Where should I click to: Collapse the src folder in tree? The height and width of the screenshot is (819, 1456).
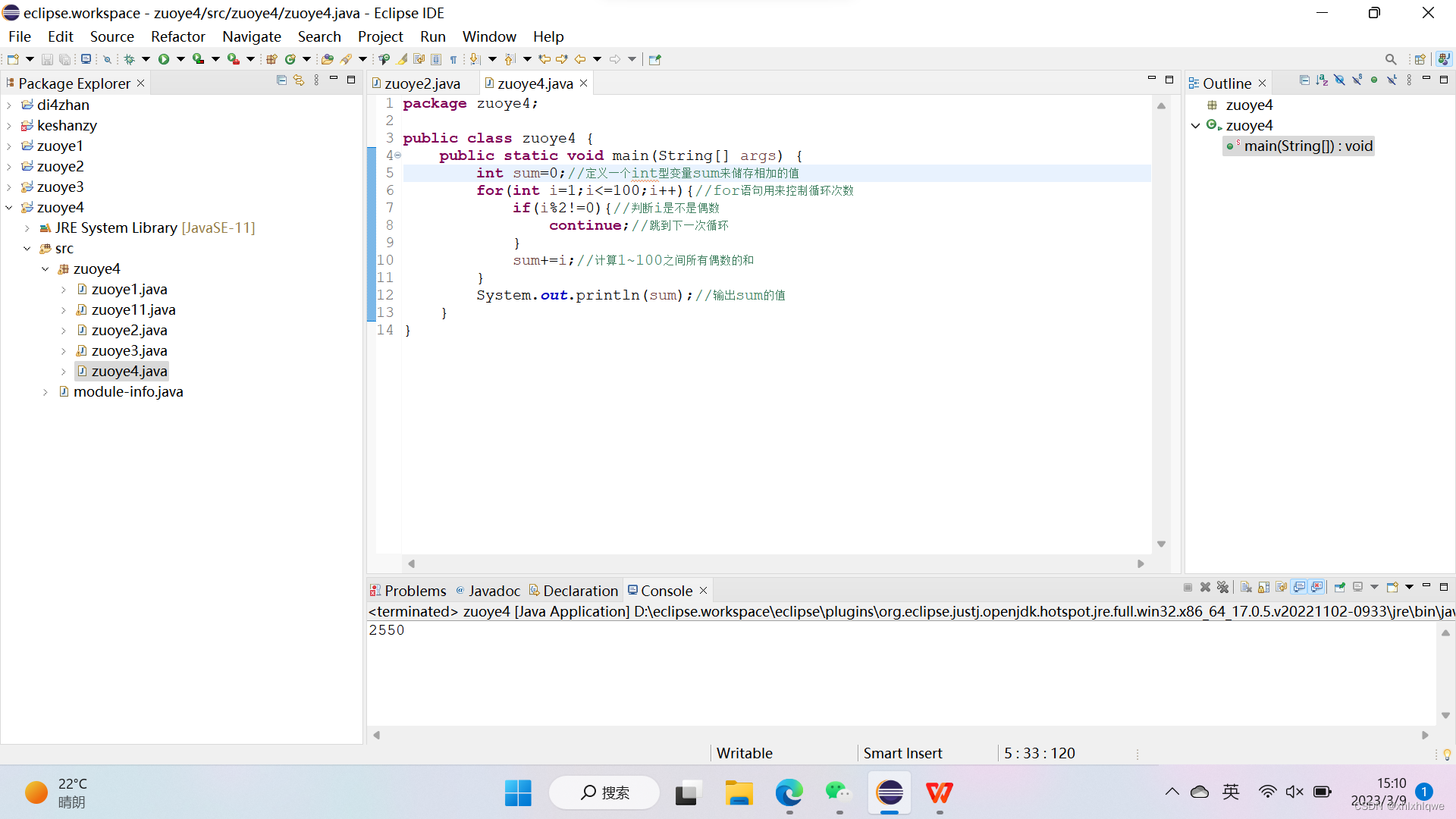tap(27, 249)
